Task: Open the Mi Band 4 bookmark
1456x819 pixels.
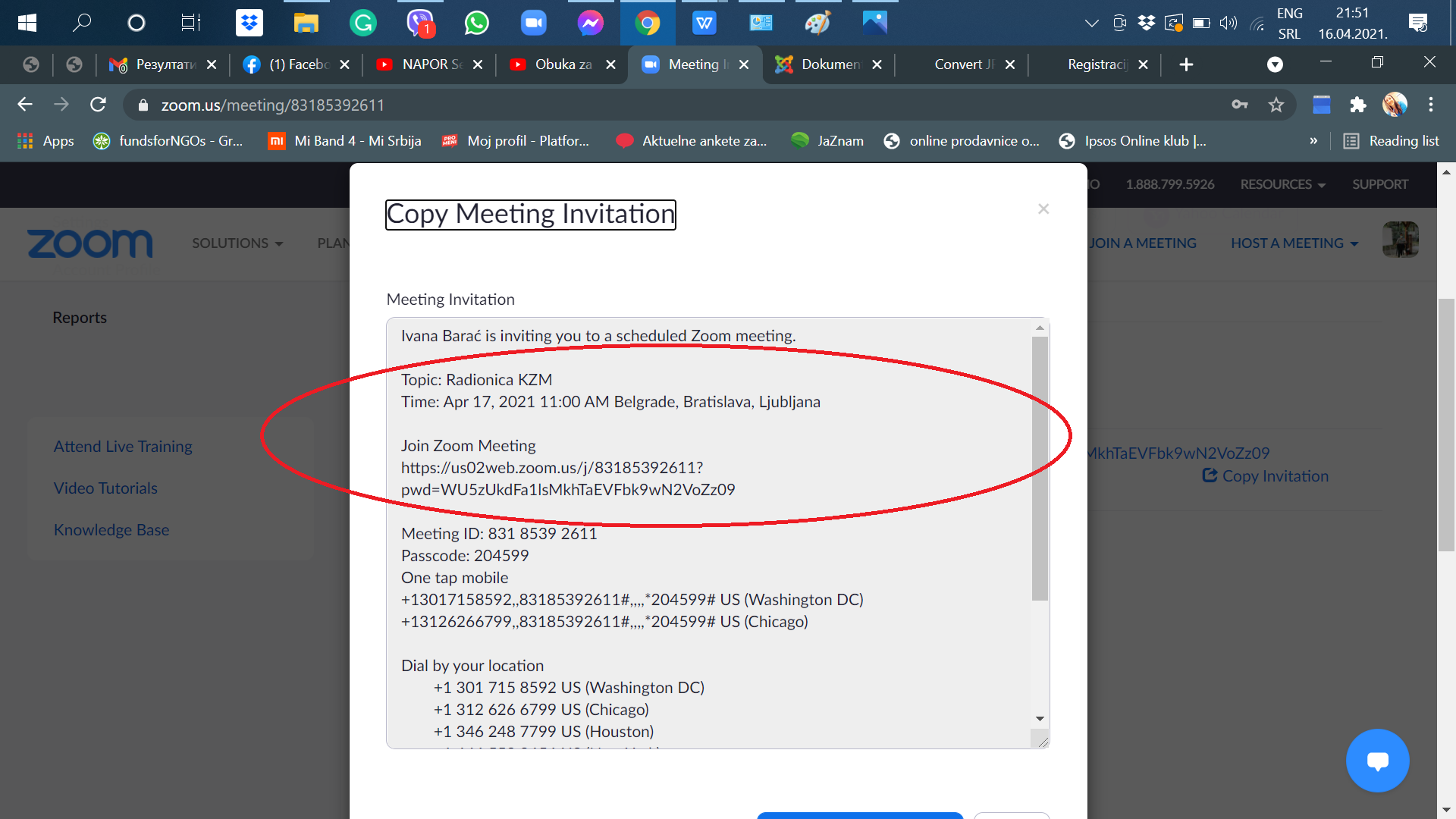Action: (345, 140)
